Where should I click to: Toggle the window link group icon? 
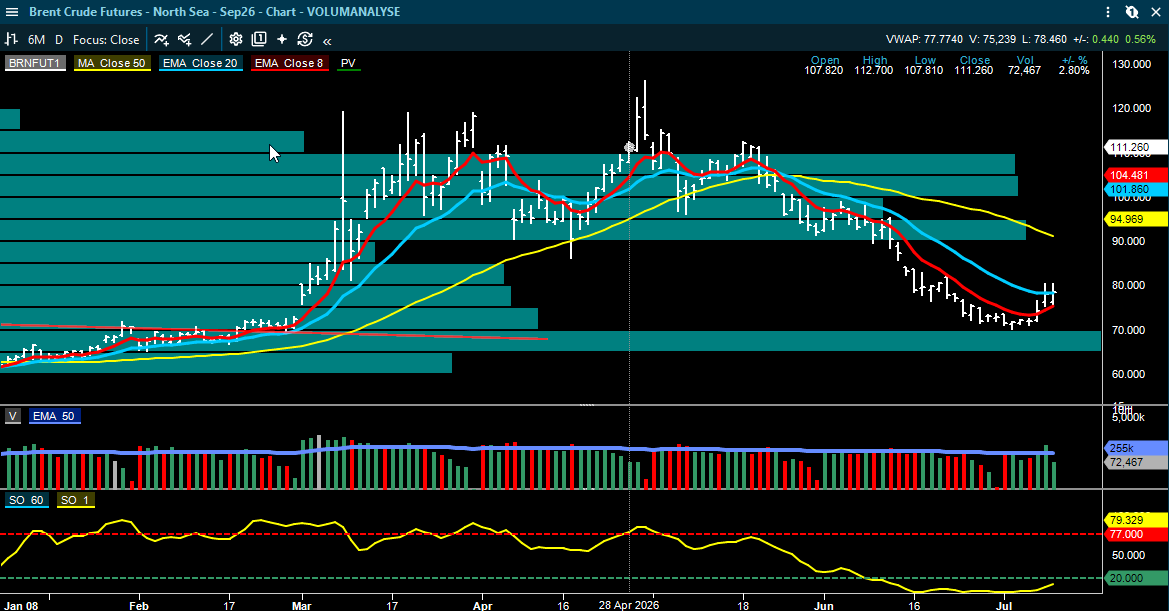coord(1132,12)
